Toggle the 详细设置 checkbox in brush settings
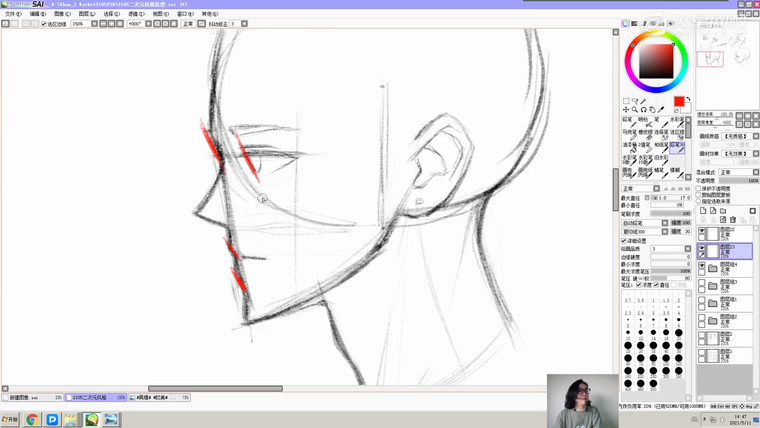 click(x=624, y=241)
